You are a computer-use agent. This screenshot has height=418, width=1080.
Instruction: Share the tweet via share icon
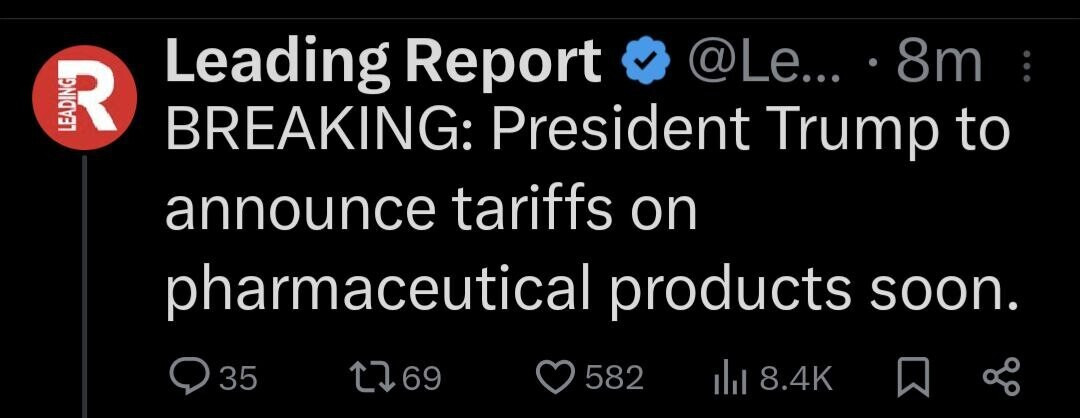tap(1001, 377)
